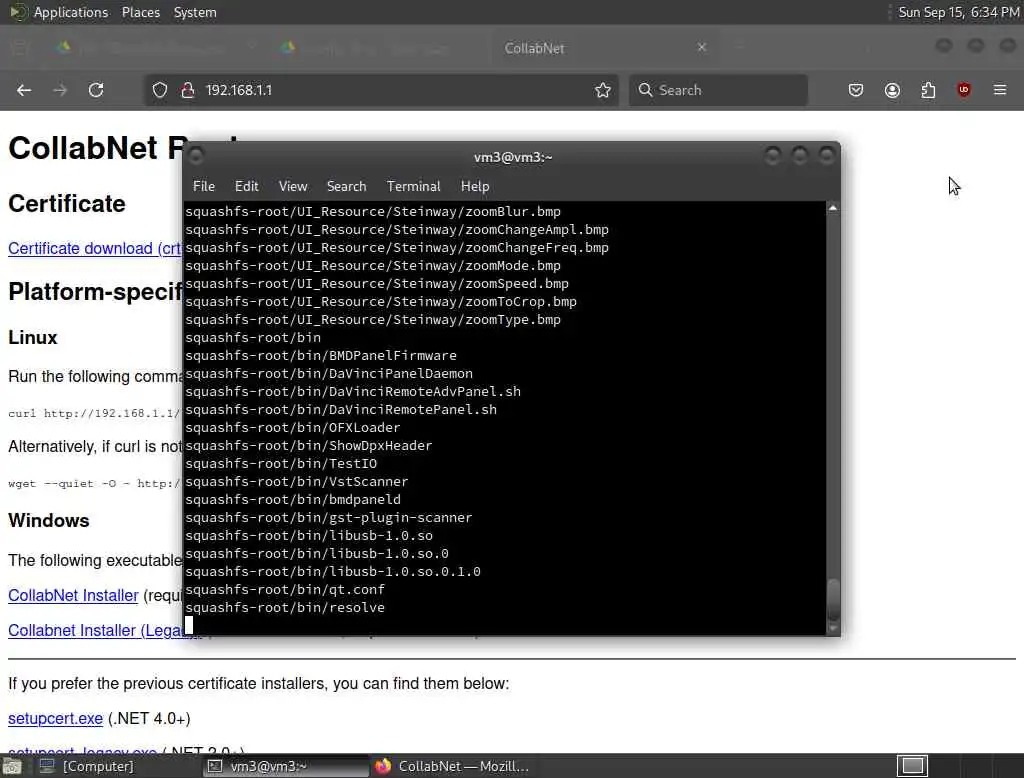Open the uBlock Origin extension icon
1024x778 pixels.
coord(964,90)
